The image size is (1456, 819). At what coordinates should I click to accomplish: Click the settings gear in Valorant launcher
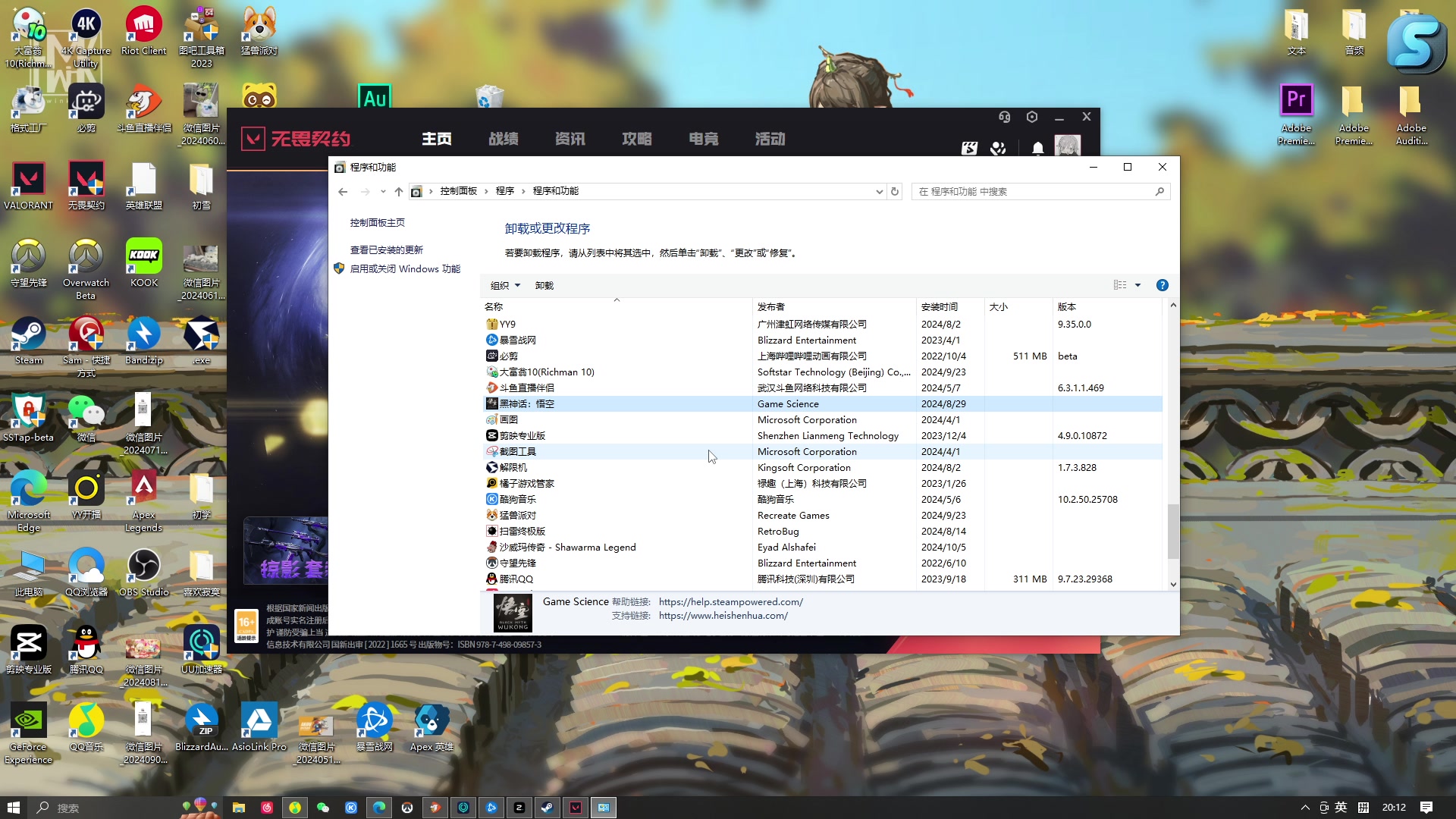[x=1032, y=117]
